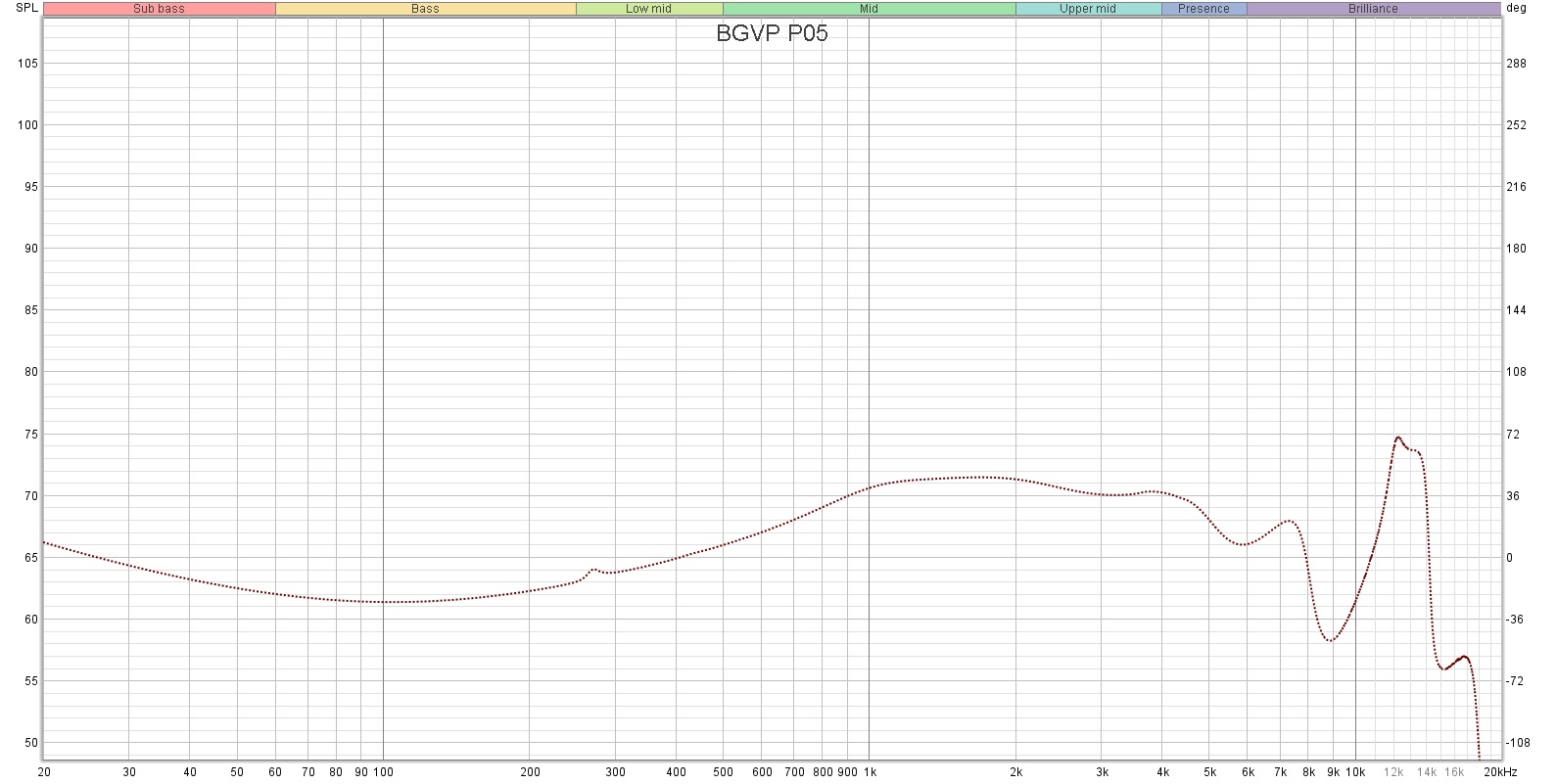Select the 300 Hz frequency tick label

615,772
